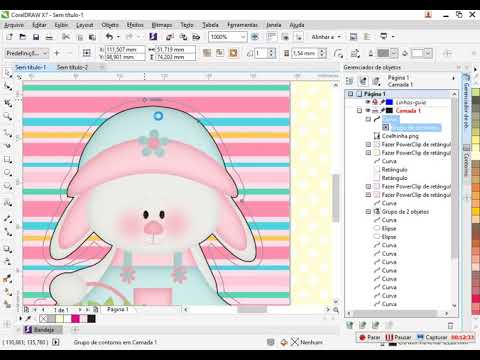Expand Grupo de 2 objetos node

click(x=368, y=212)
